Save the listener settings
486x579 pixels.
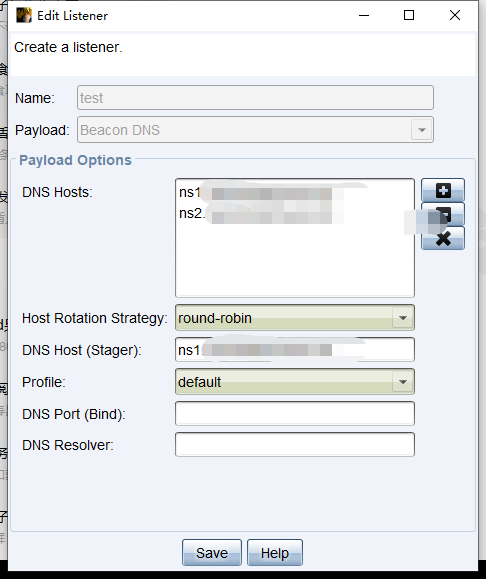[x=212, y=553]
